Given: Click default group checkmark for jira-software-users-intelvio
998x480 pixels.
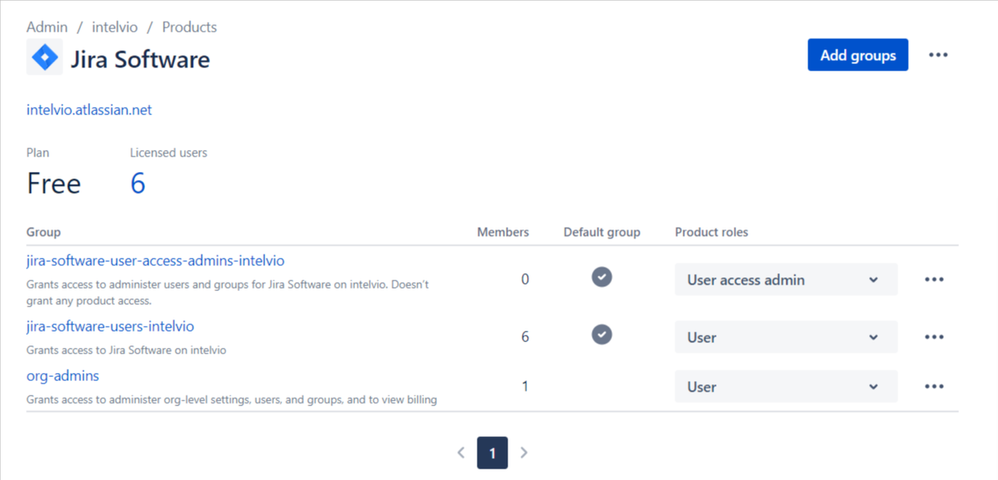Looking at the screenshot, I should pyautogui.click(x=601, y=334).
